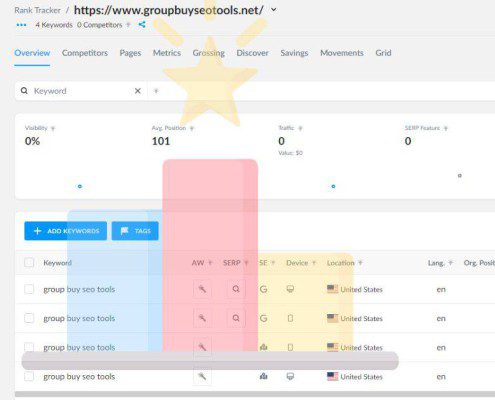Clear the keyword search with the X

pos(138,91)
